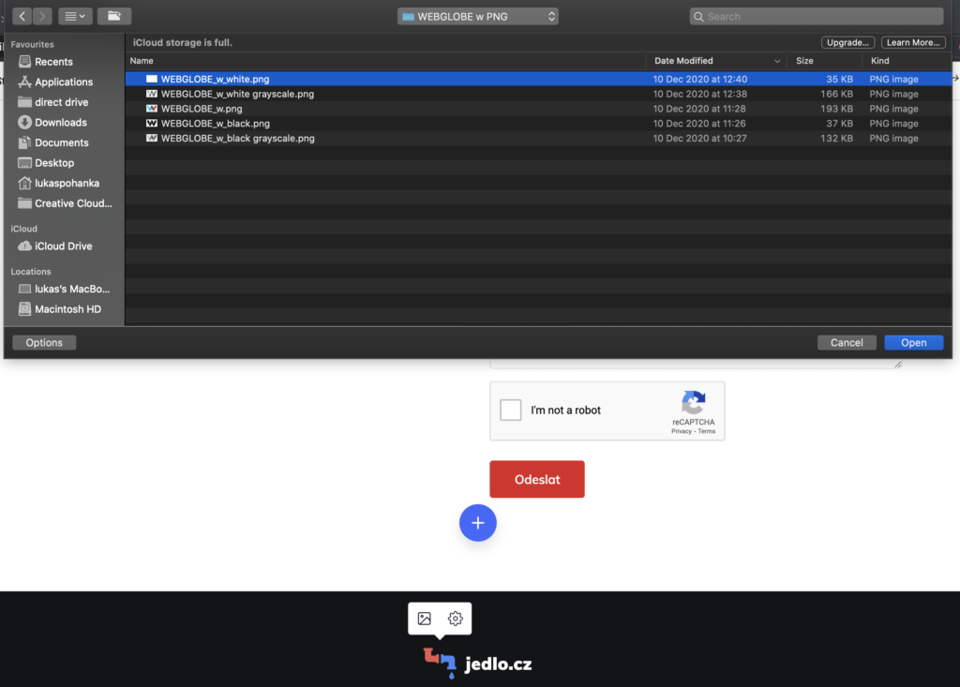Click the gear settings icon in popup
Screen dimensions: 960x687
[x=455, y=618]
